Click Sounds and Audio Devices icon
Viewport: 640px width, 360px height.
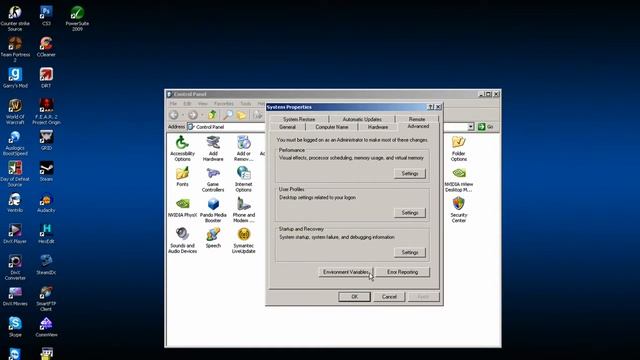coord(182,240)
